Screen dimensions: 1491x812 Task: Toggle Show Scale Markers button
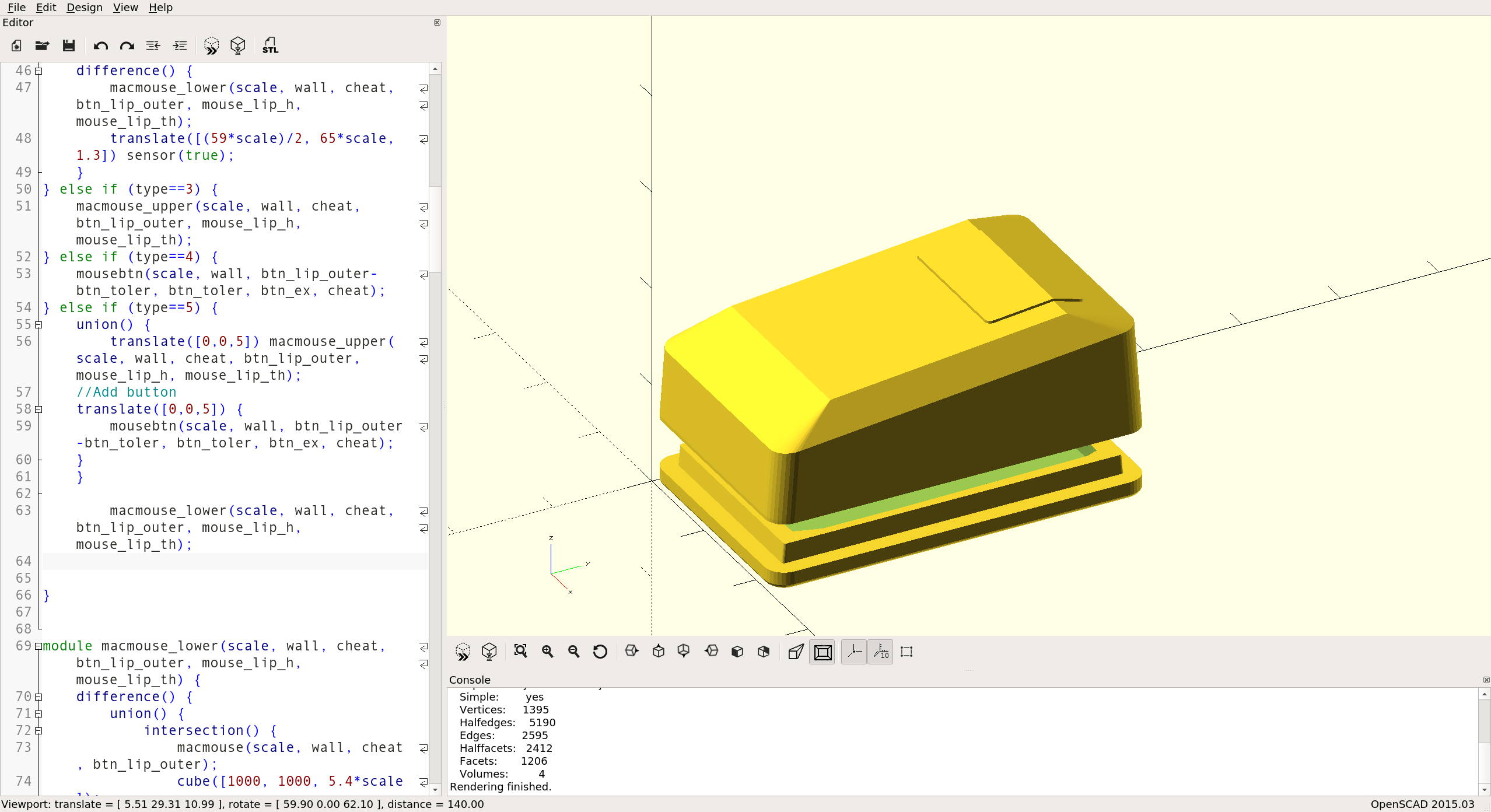pyautogui.click(x=880, y=652)
